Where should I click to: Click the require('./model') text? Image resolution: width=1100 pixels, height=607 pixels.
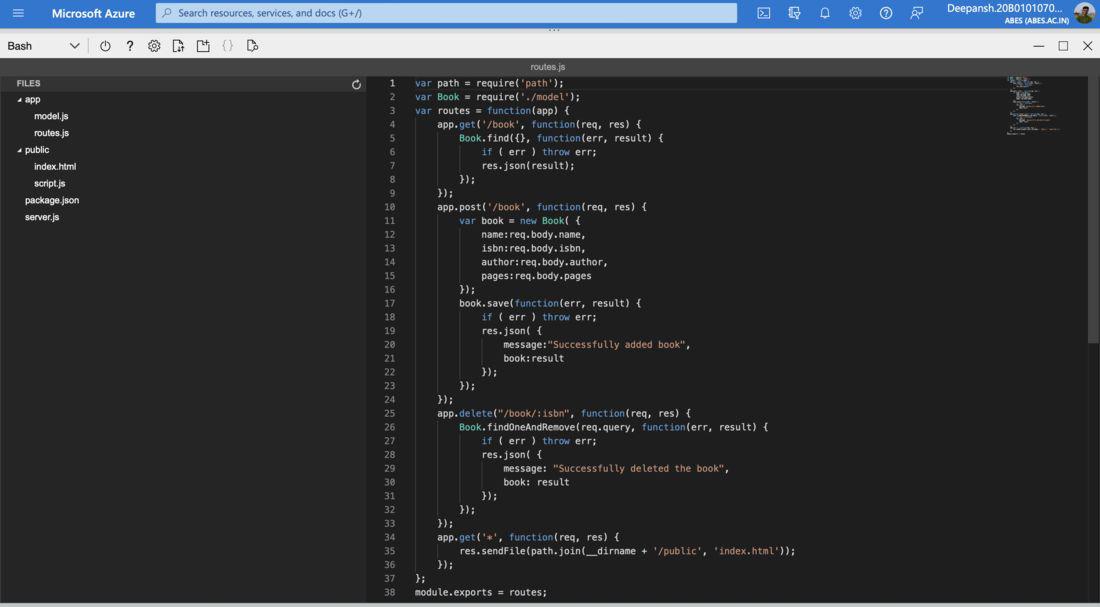pos(525,97)
